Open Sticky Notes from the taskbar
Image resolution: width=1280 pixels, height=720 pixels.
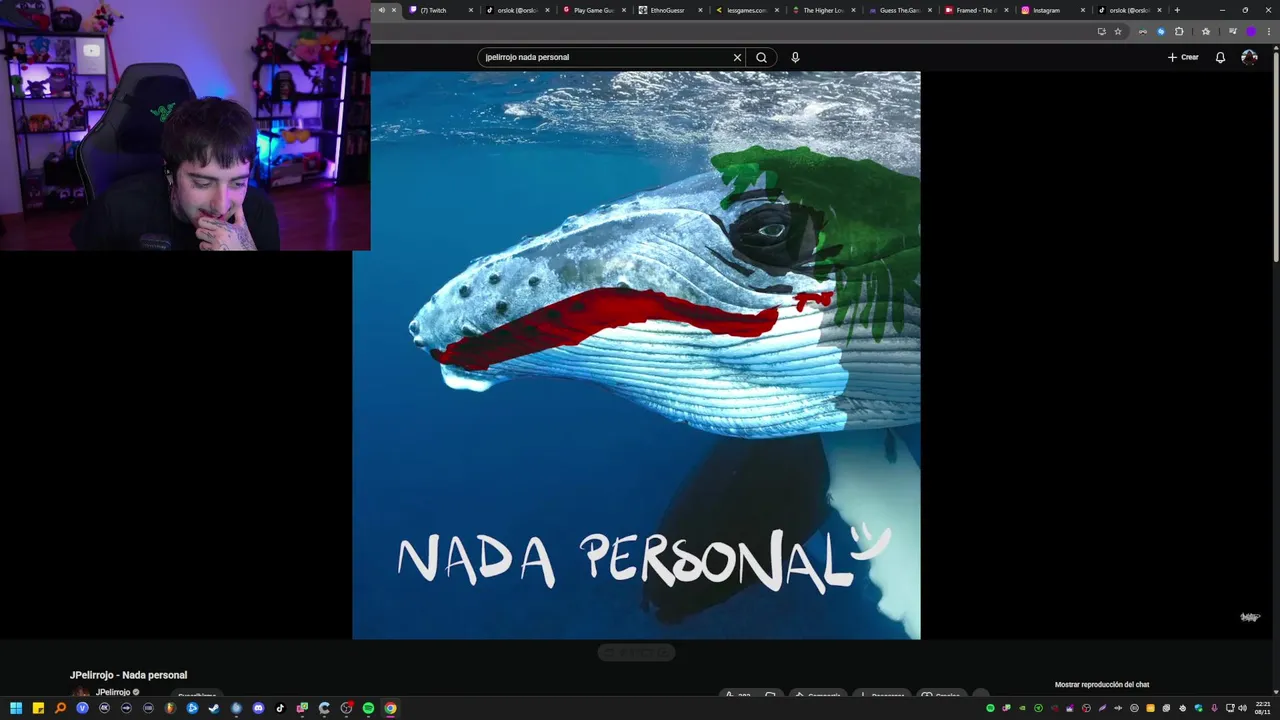(x=38, y=708)
